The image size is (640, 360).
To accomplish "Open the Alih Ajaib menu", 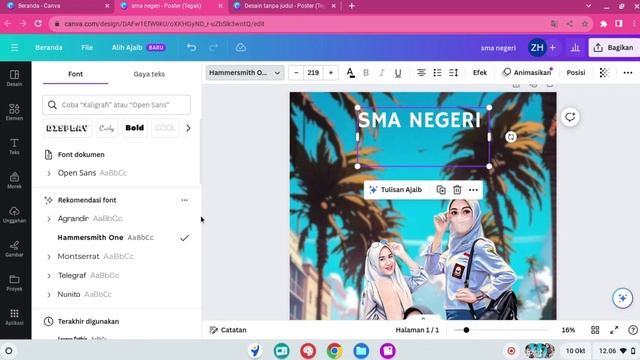I will [x=138, y=48].
